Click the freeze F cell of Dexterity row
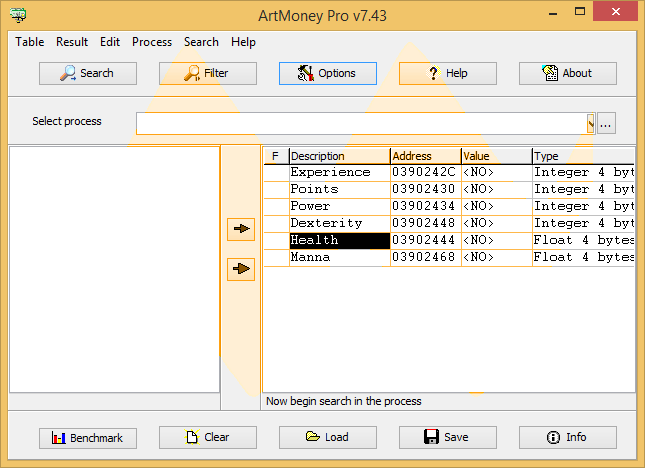This screenshot has height=468, width=645. 276,223
